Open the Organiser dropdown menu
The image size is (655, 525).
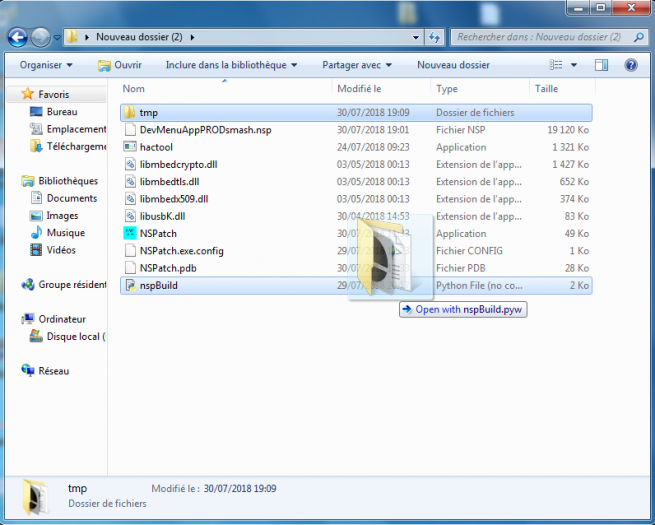pyautogui.click(x=46, y=65)
